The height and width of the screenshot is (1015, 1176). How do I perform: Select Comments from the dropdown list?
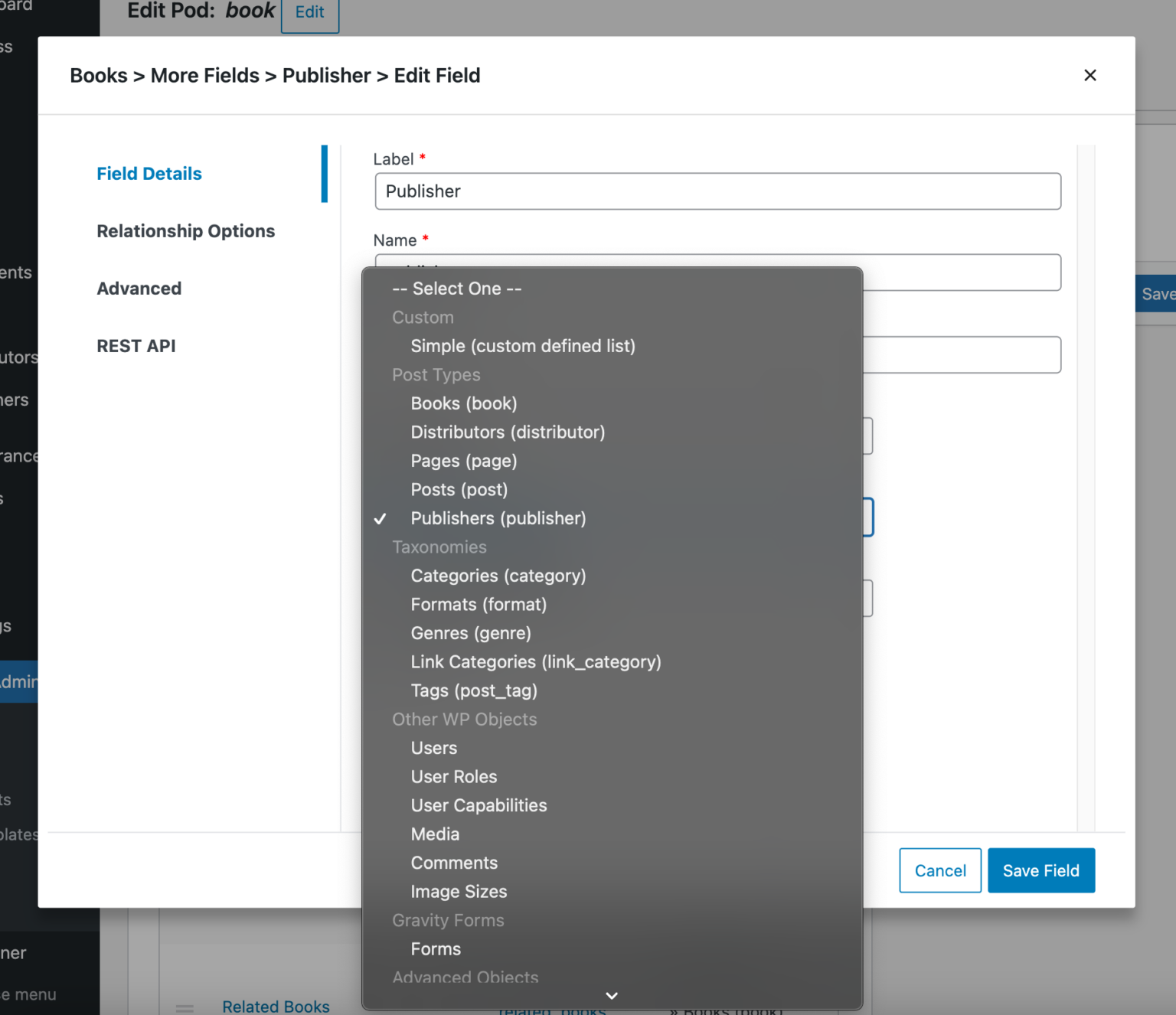(454, 863)
